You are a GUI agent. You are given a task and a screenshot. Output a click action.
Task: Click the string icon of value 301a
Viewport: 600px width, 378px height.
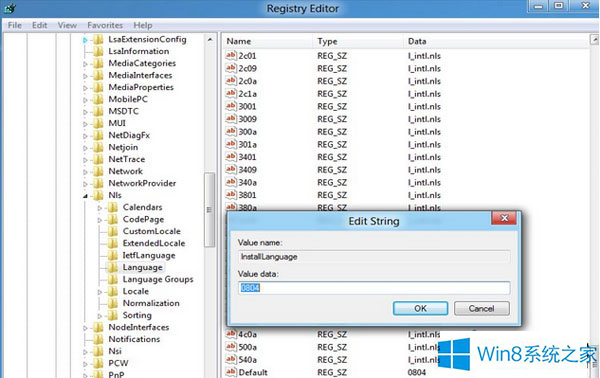231,144
